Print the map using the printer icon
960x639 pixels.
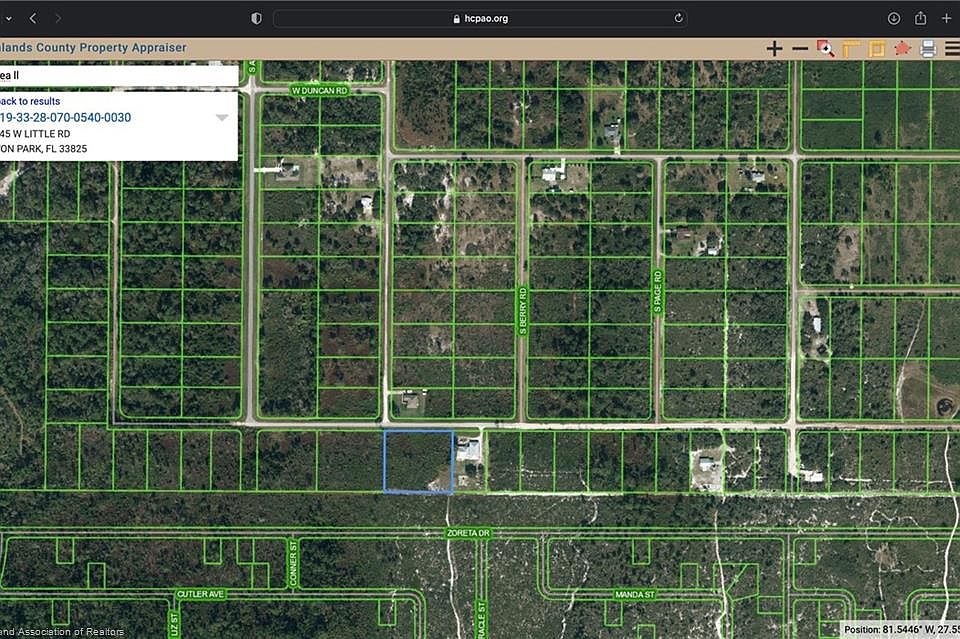(x=928, y=49)
